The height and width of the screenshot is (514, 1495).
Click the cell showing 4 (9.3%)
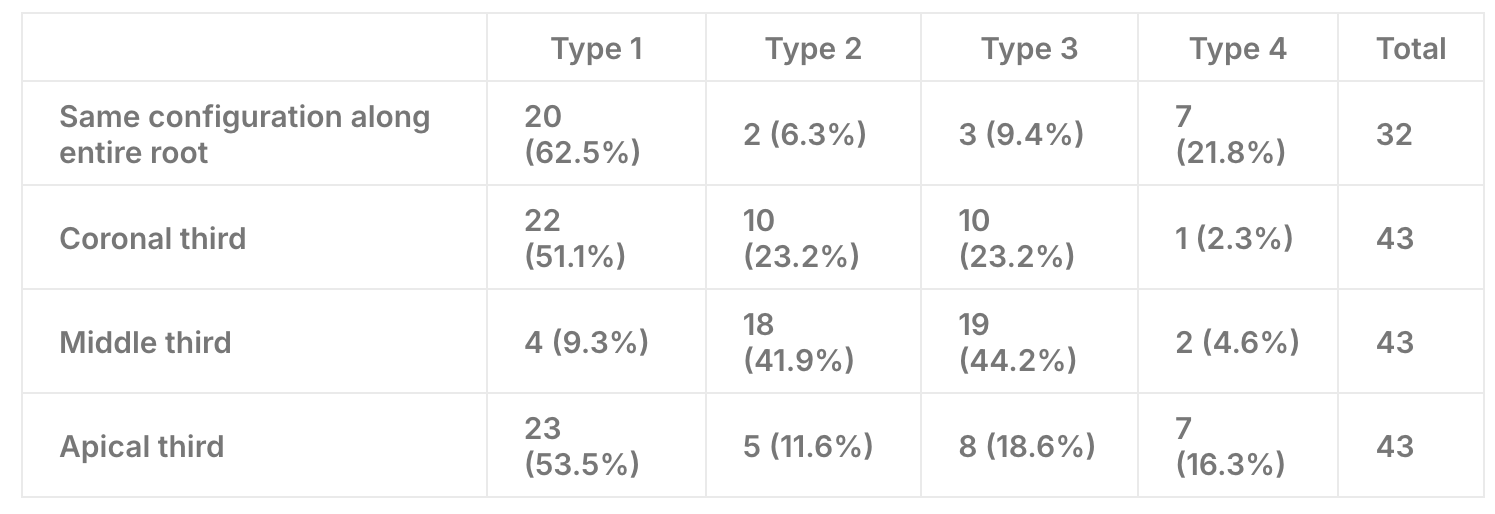pyautogui.click(x=586, y=342)
